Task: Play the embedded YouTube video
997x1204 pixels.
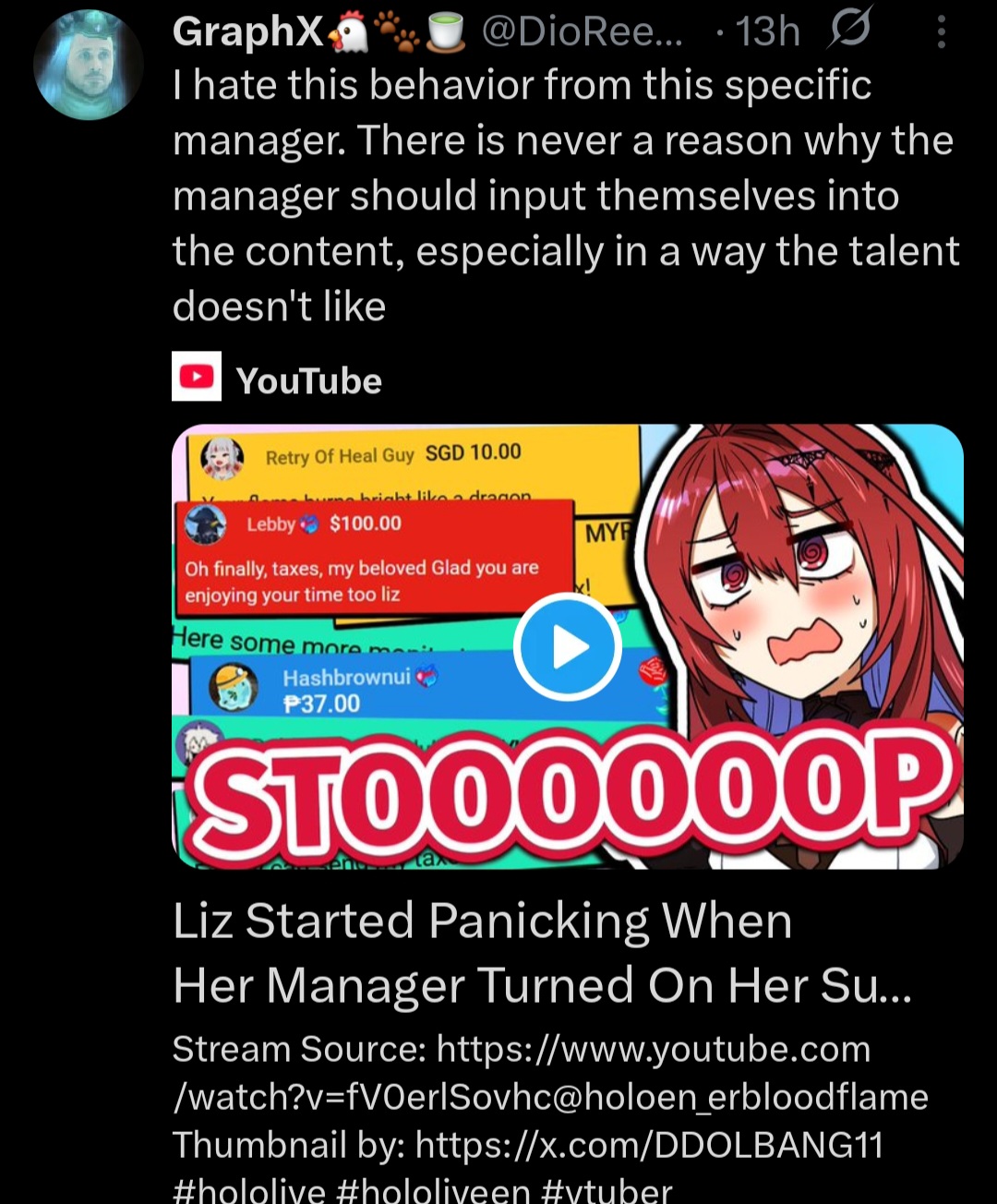Action: point(567,647)
